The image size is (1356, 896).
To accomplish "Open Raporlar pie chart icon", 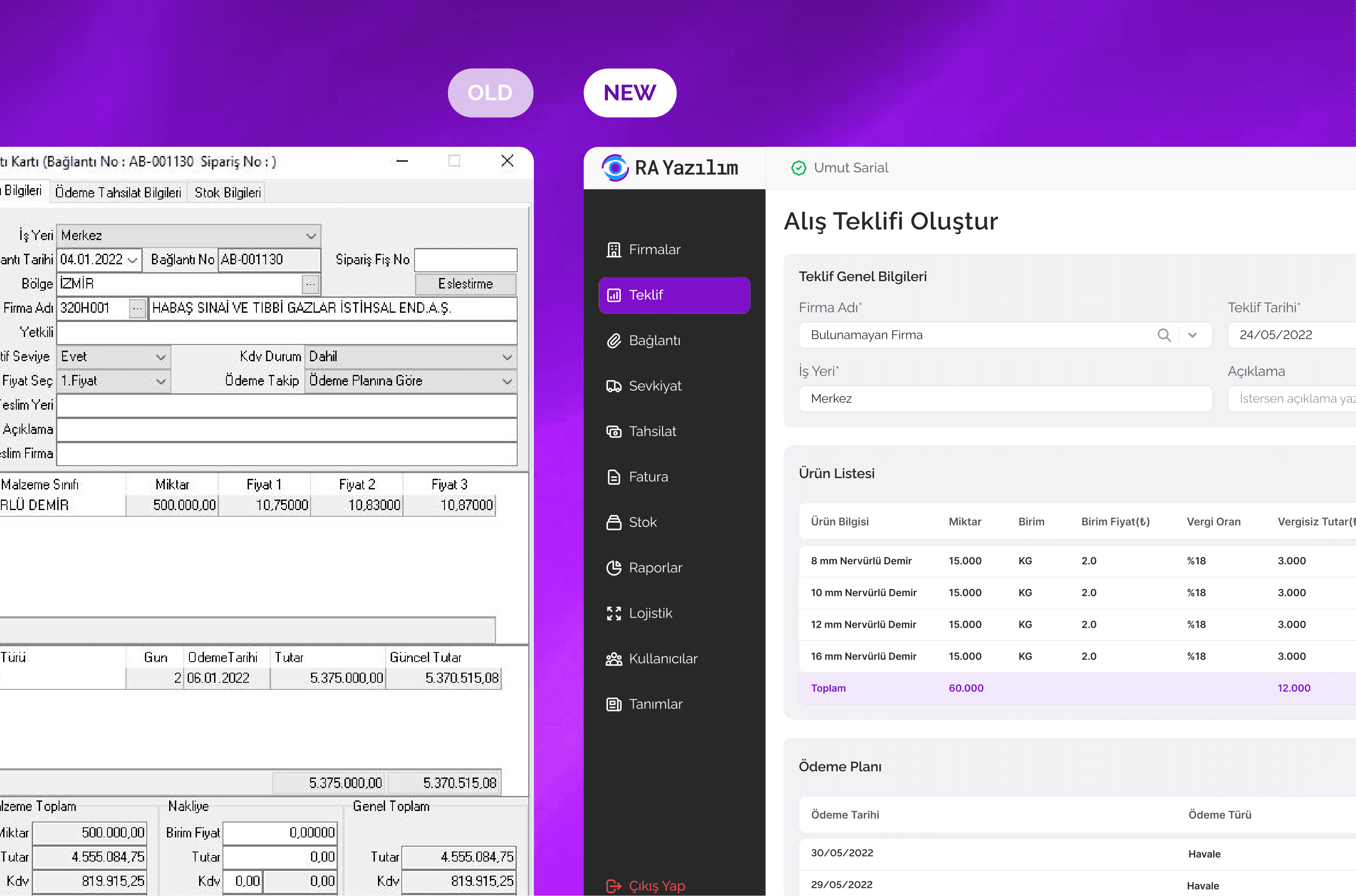I will click(x=614, y=568).
